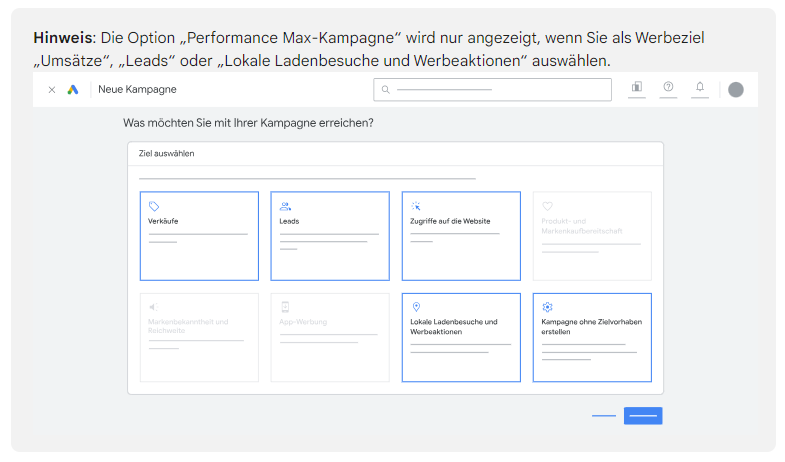Select Produkt- und Markenkaufbereitschaft card
This screenshot has width=785, height=462.
click(x=592, y=236)
